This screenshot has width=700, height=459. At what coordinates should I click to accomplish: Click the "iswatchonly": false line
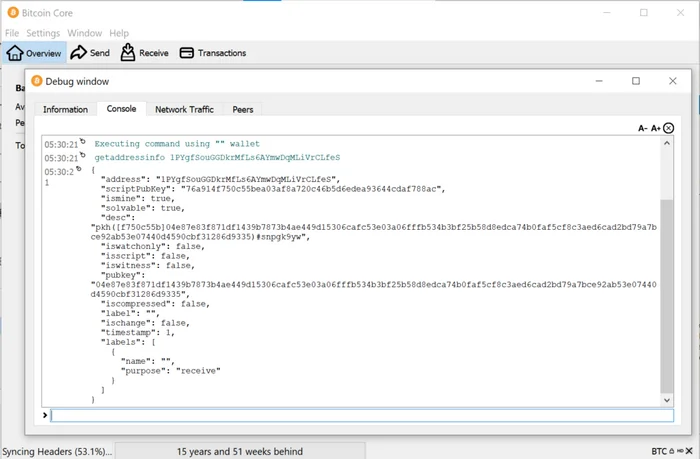pyautogui.click(x=152, y=246)
